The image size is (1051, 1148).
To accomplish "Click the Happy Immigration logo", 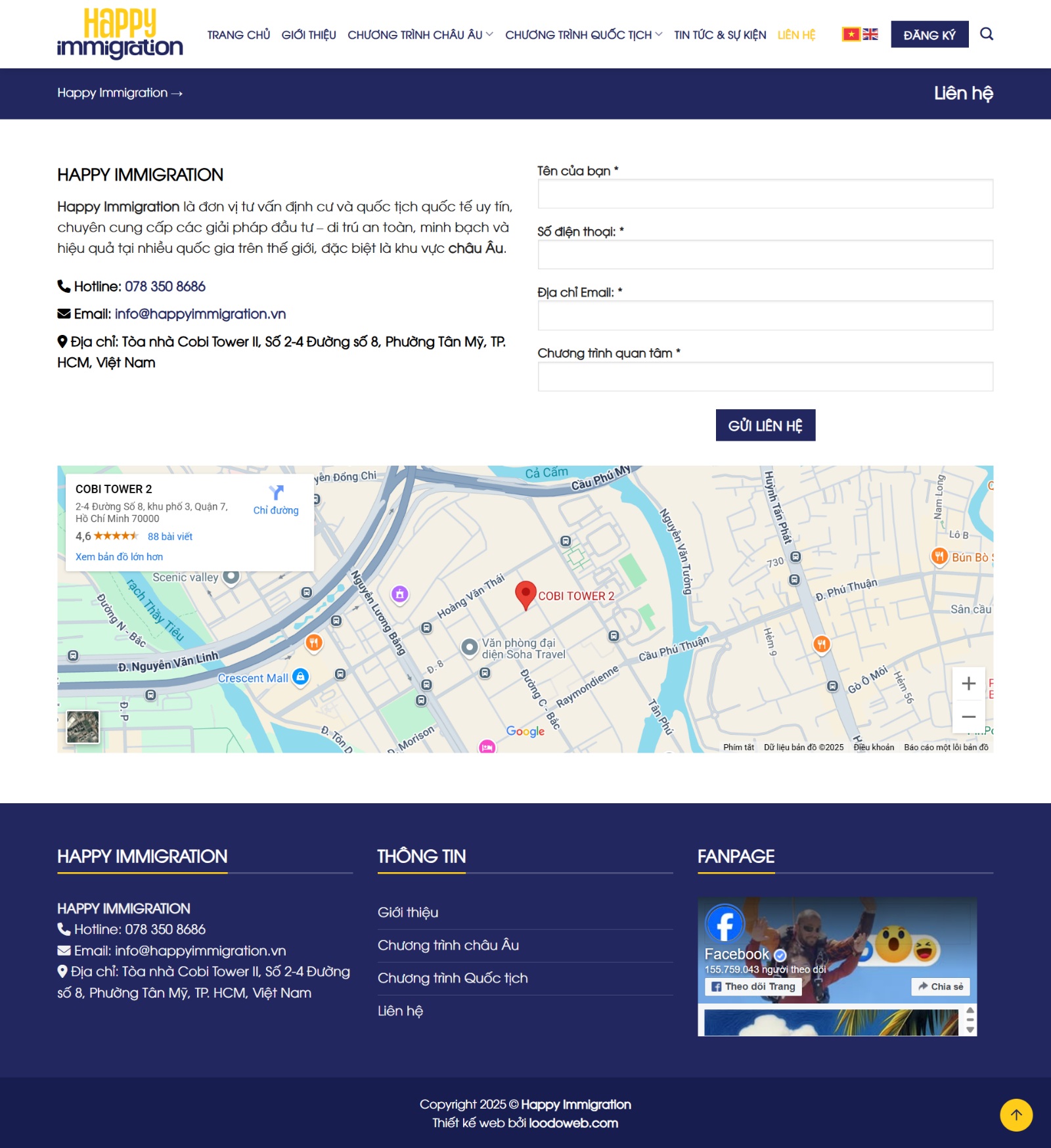I will [120, 33].
